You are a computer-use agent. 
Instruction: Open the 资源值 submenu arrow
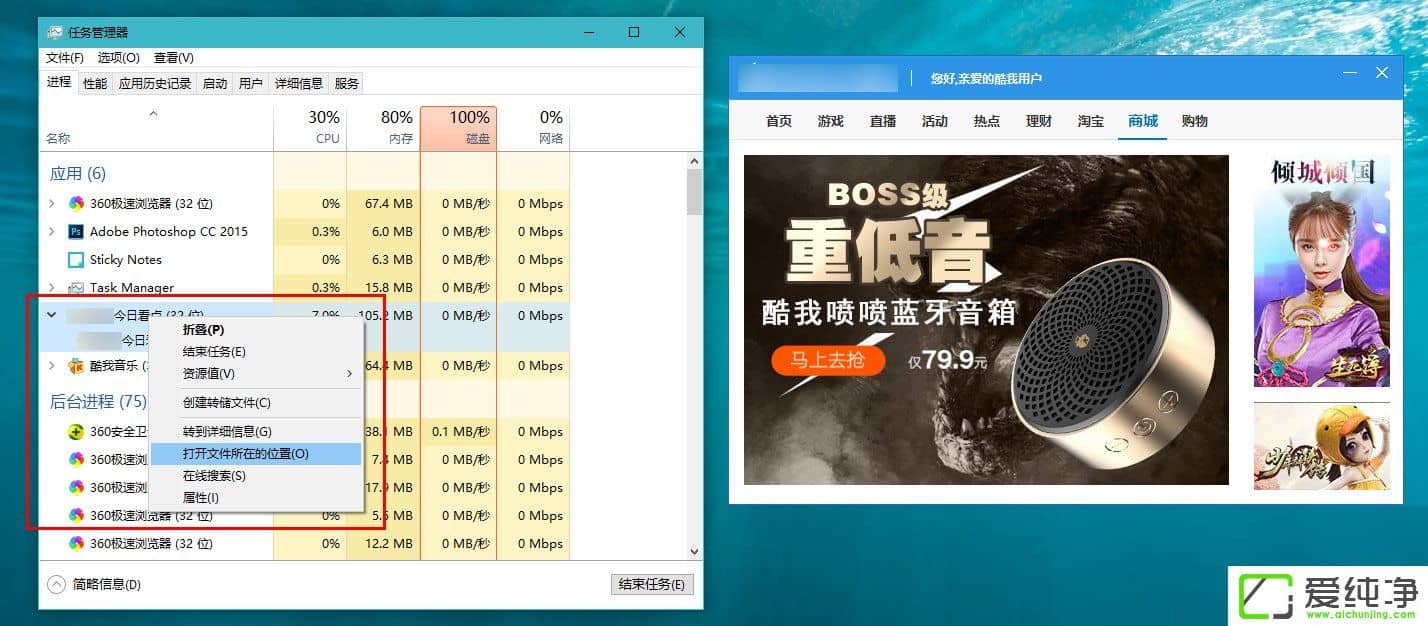coord(349,374)
